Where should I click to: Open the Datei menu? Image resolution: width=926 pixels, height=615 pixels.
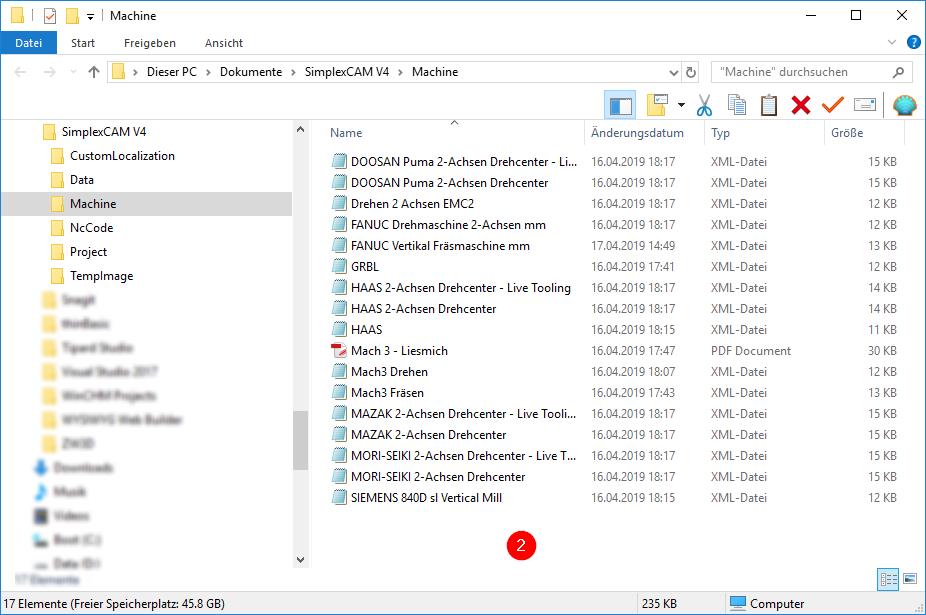[29, 43]
